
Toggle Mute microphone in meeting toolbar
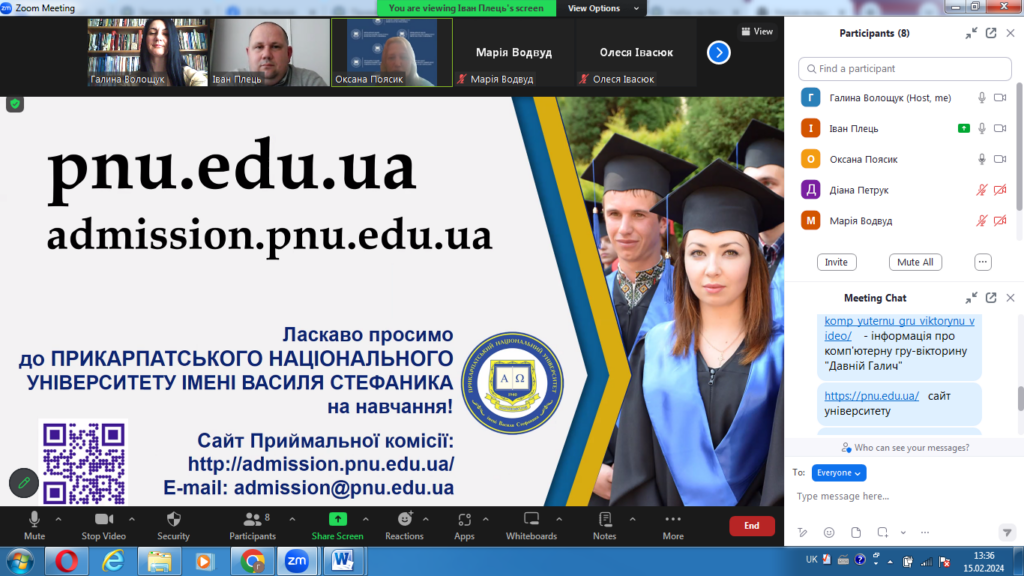point(34,520)
